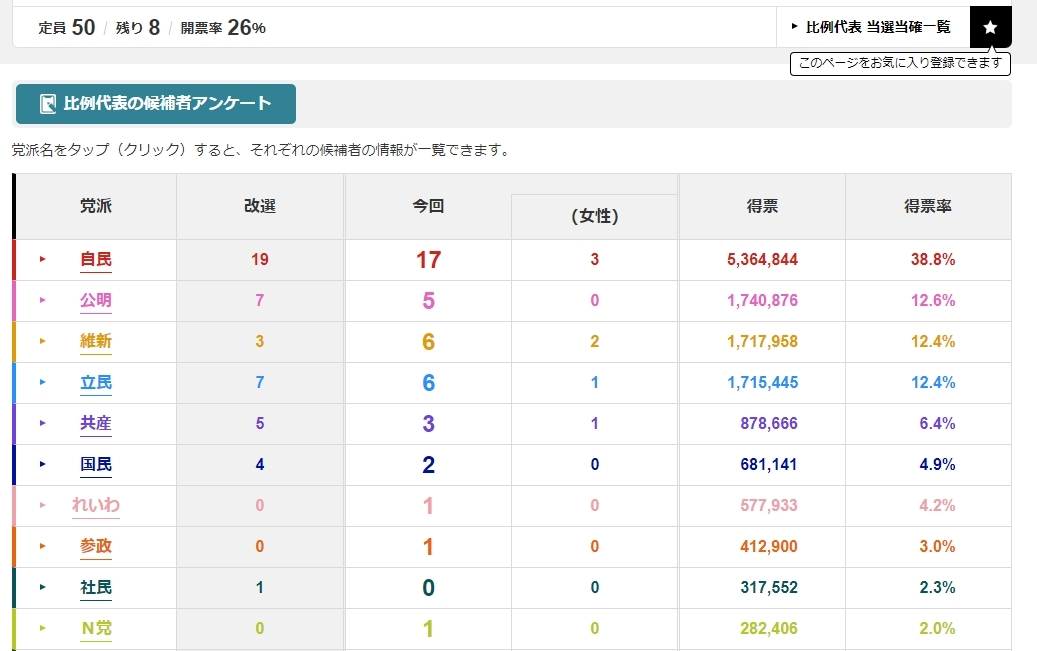Click the arrow icon beside 参政
This screenshot has width=1037, height=651.
[43, 546]
